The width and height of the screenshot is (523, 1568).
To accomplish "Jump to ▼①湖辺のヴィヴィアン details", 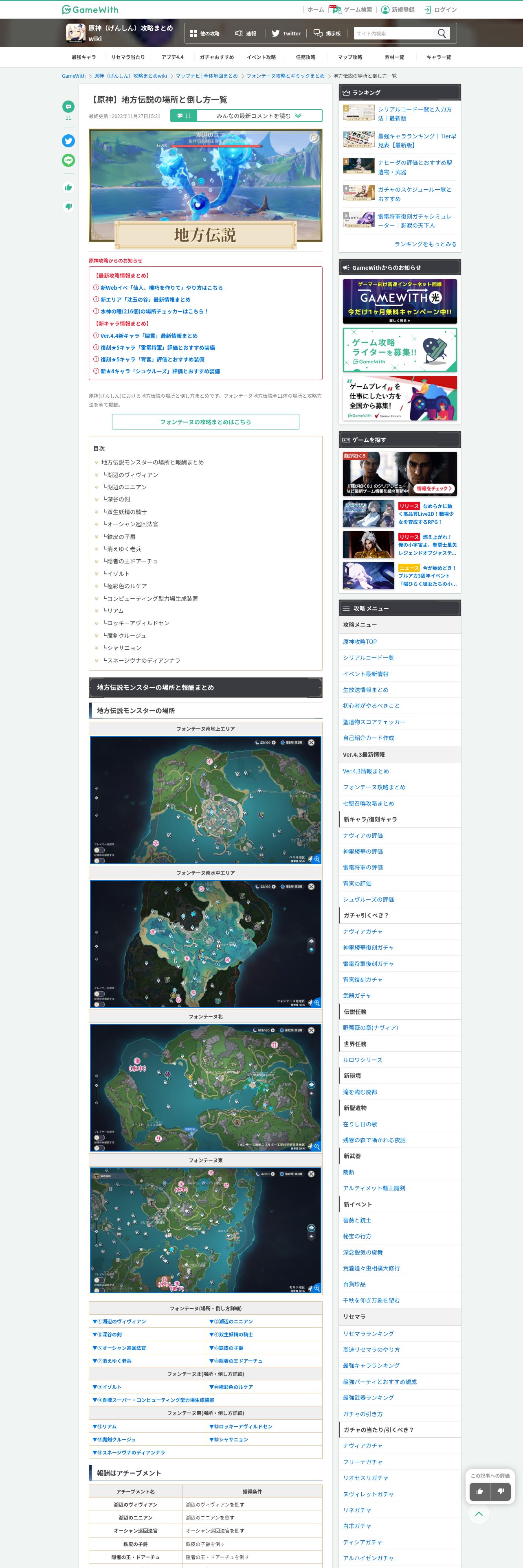I will [119, 1321].
